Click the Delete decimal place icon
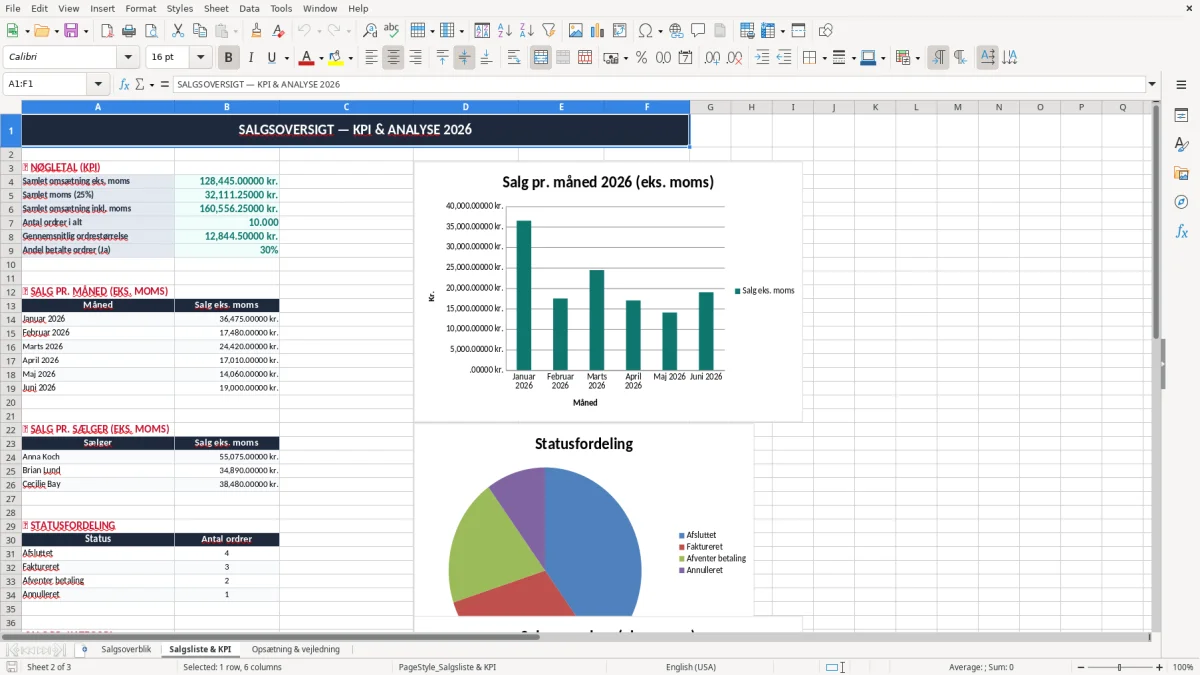 (x=734, y=58)
